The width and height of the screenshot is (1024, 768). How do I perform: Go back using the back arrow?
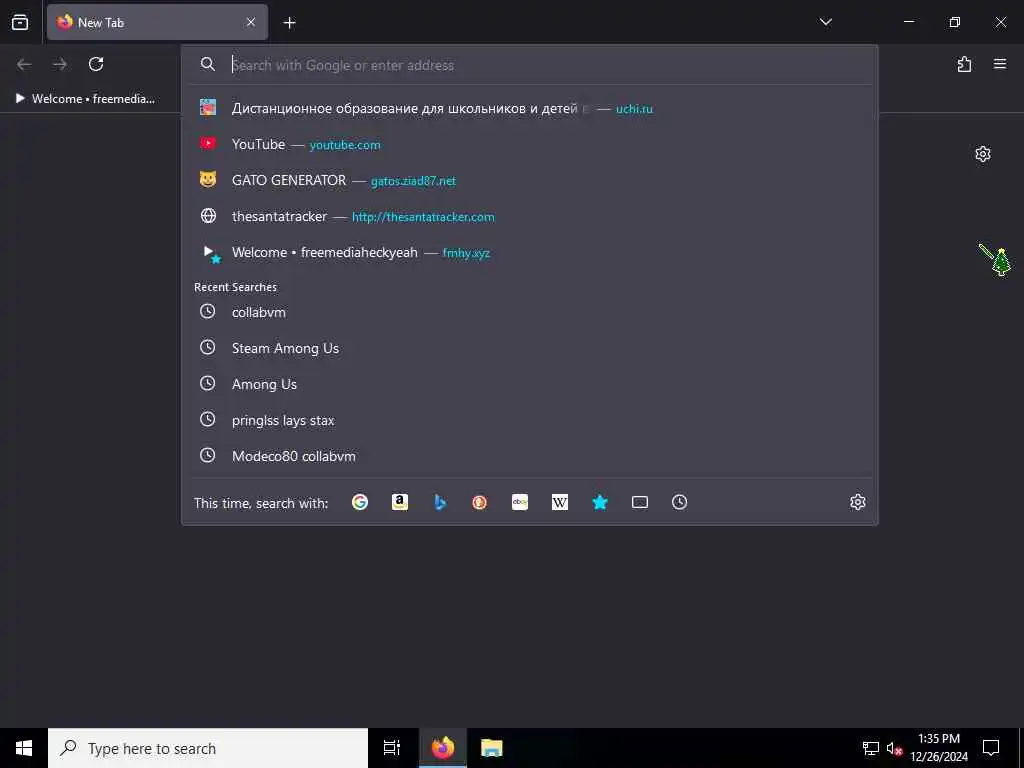pos(24,64)
